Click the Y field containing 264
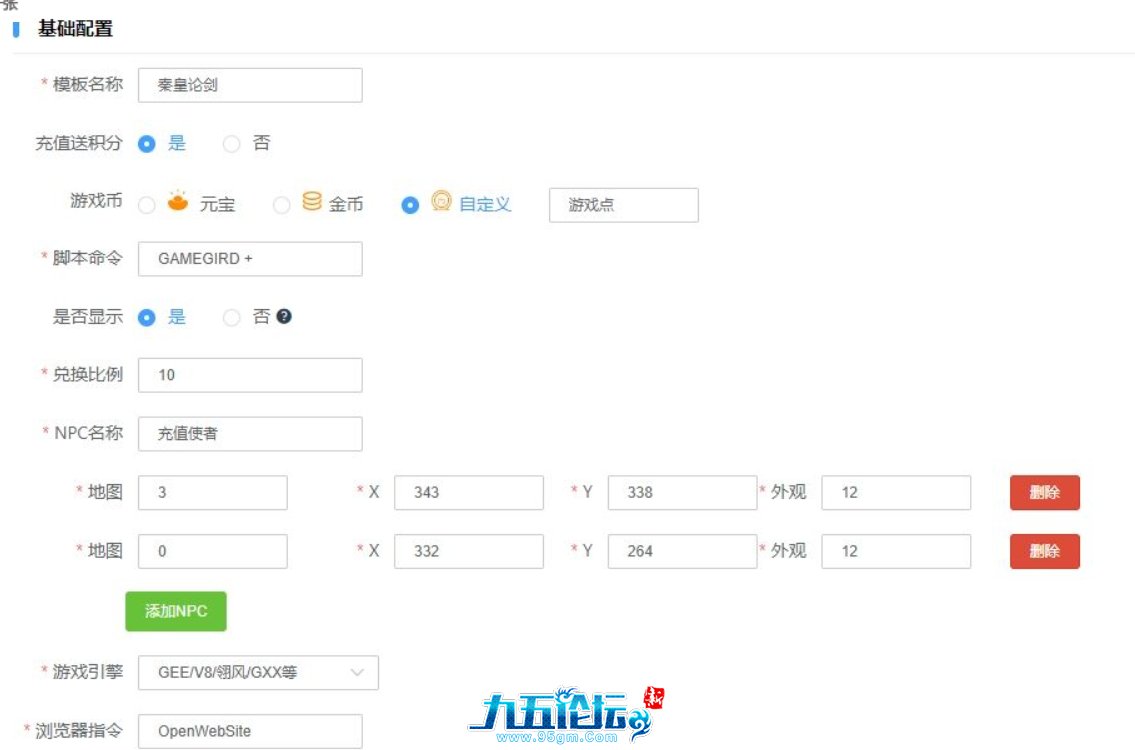1135x750 pixels. click(683, 551)
